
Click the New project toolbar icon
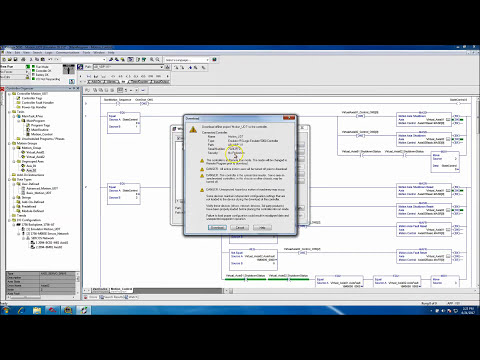tap(4, 59)
